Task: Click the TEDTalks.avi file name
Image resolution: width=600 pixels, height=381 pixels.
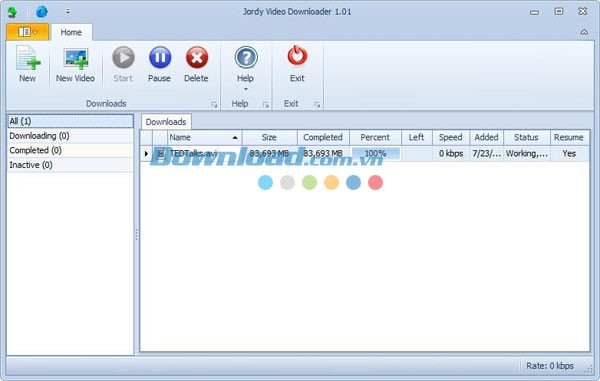Action: tap(193, 153)
